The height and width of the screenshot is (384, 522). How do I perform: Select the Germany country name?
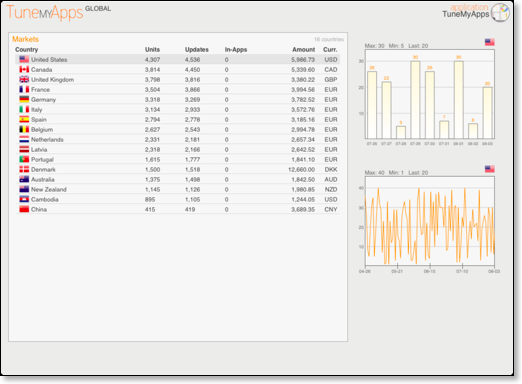coord(43,100)
